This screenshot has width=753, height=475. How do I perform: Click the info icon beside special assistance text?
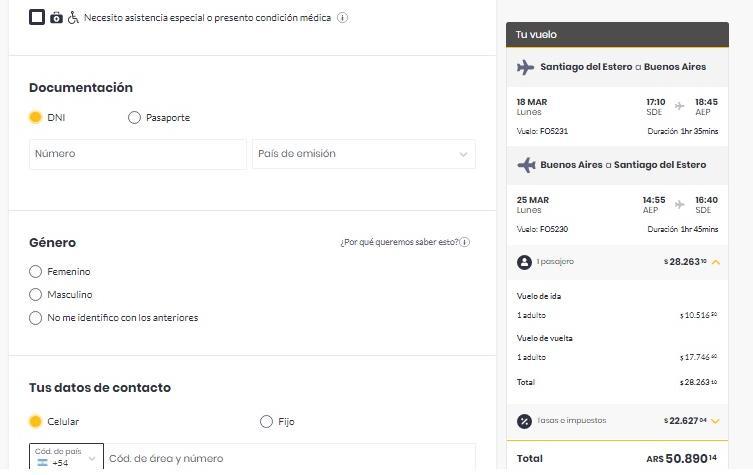(x=343, y=18)
